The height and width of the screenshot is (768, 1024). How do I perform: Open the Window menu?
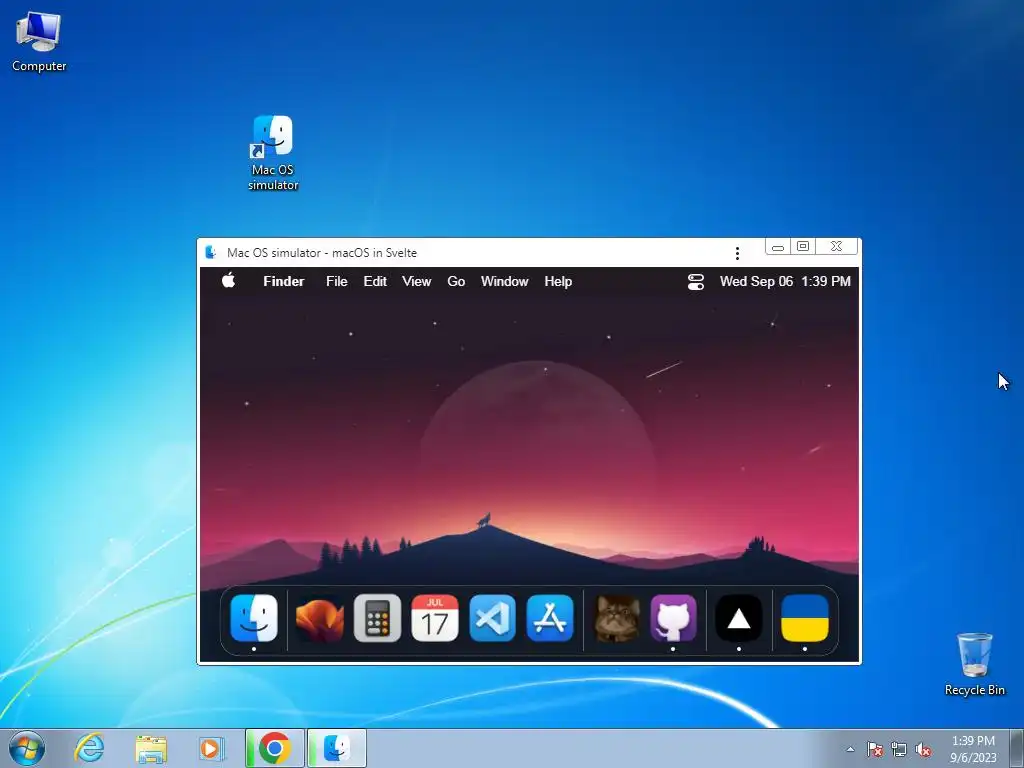pyautogui.click(x=504, y=281)
